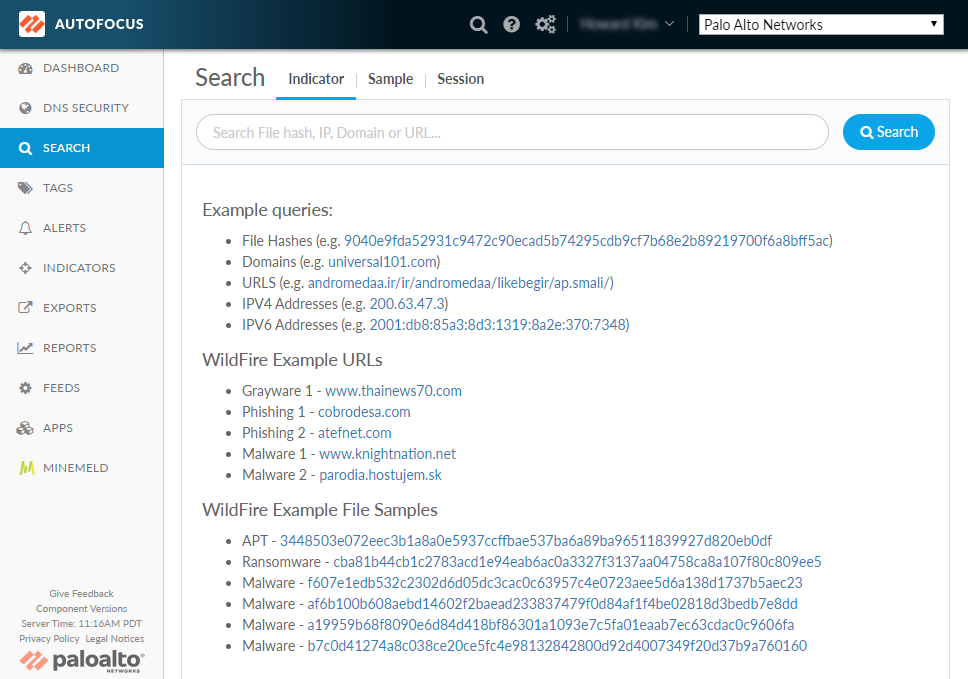Image resolution: width=968 pixels, height=679 pixels.
Task: Open the help question mark icon
Action: coord(512,24)
